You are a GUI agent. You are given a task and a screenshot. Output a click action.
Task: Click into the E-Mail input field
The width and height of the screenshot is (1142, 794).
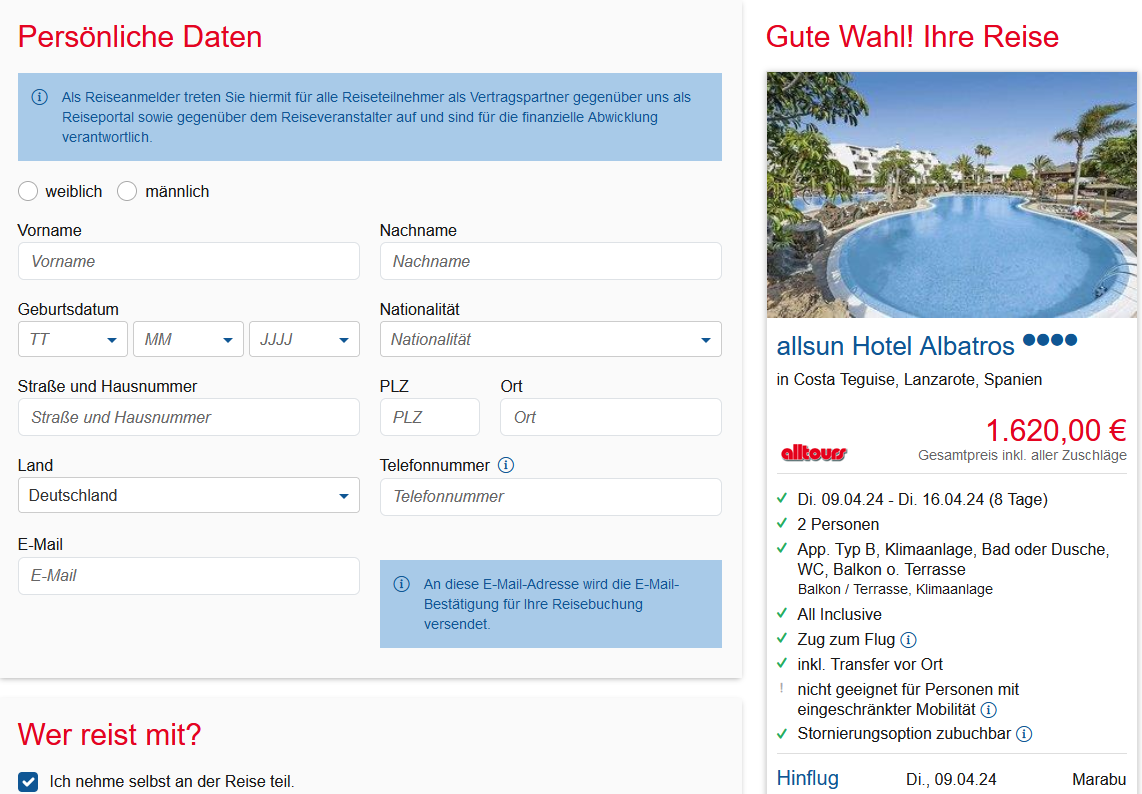click(188, 576)
